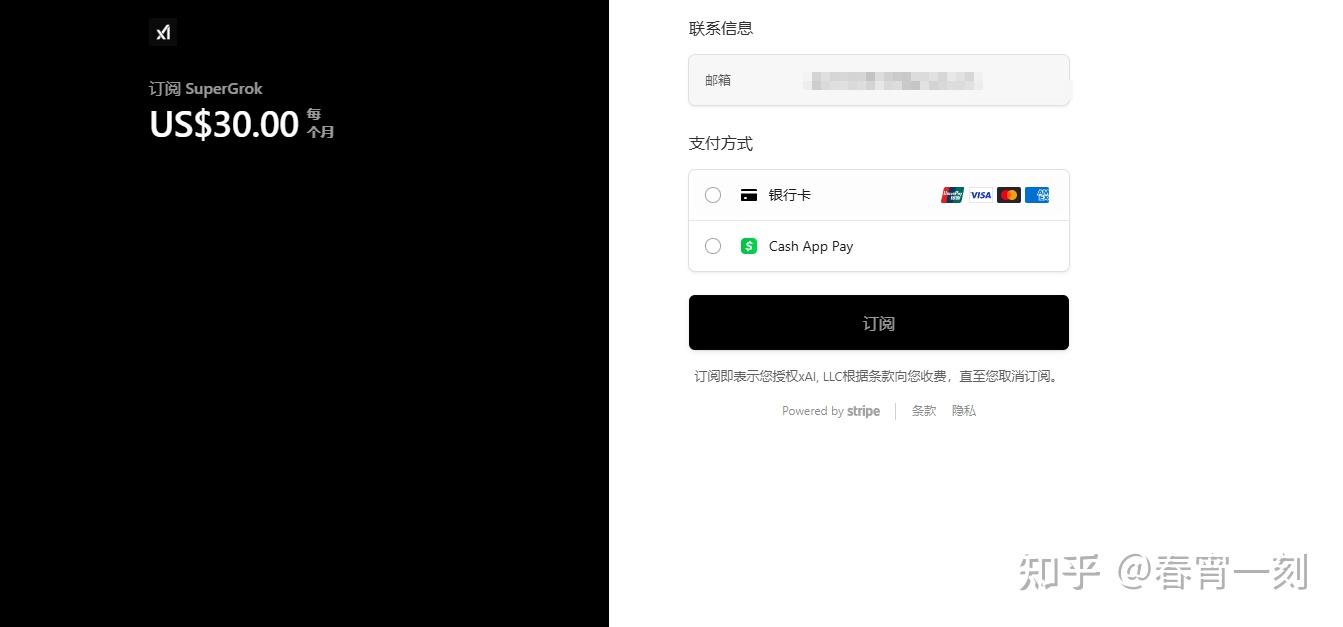Click the Mastercard logo
The height and width of the screenshot is (627, 1343).
[x=1009, y=195]
